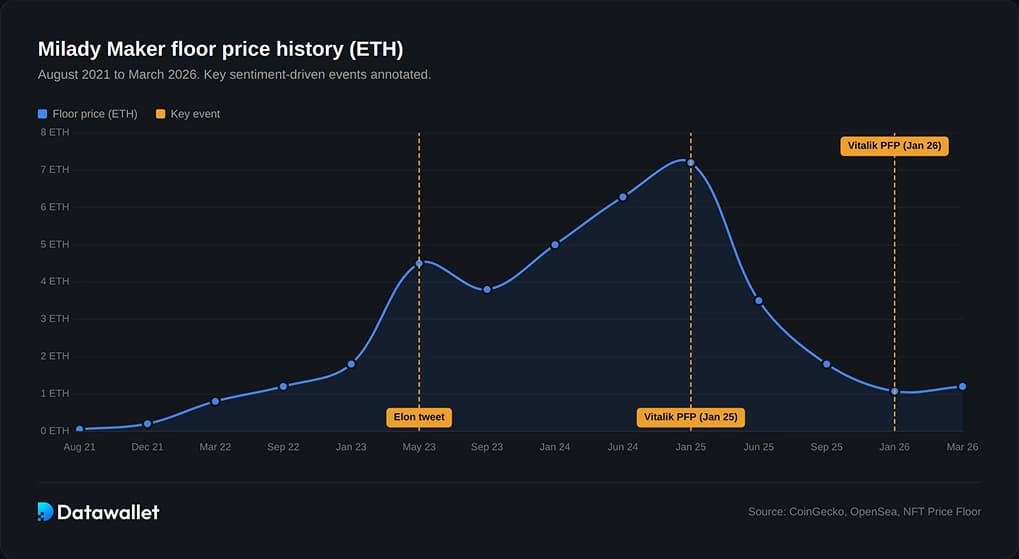Toggle the Floor price (ETH) legend label

click(x=94, y=114)
